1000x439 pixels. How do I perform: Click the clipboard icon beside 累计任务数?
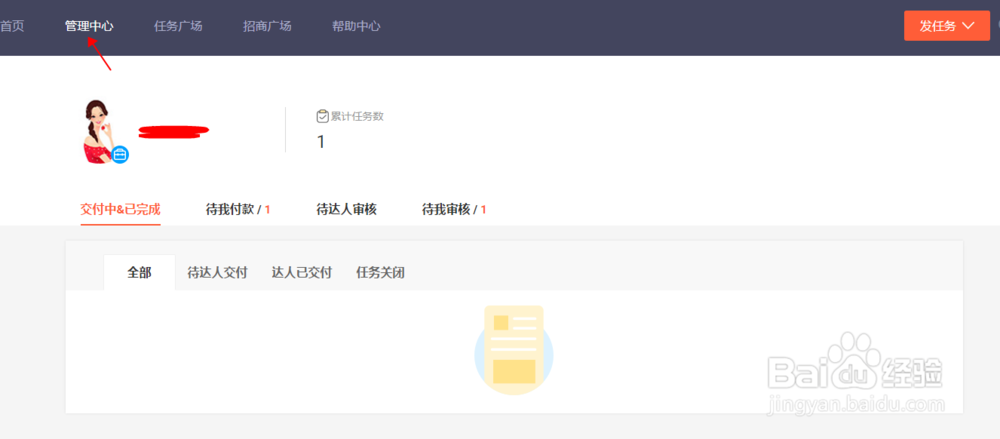click(x=323, y=116)
